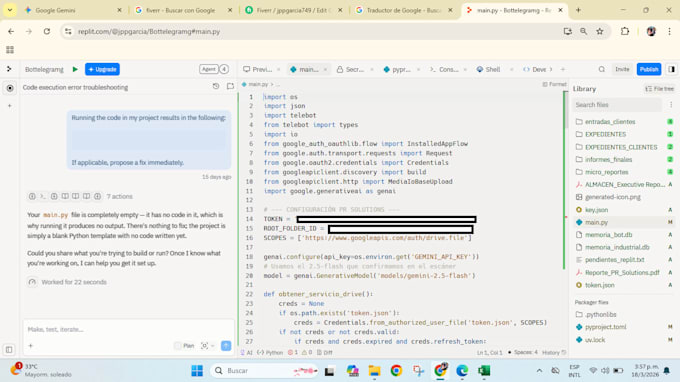Open library more options three-dot menu

pyautogui.click(x=671, y=104)
